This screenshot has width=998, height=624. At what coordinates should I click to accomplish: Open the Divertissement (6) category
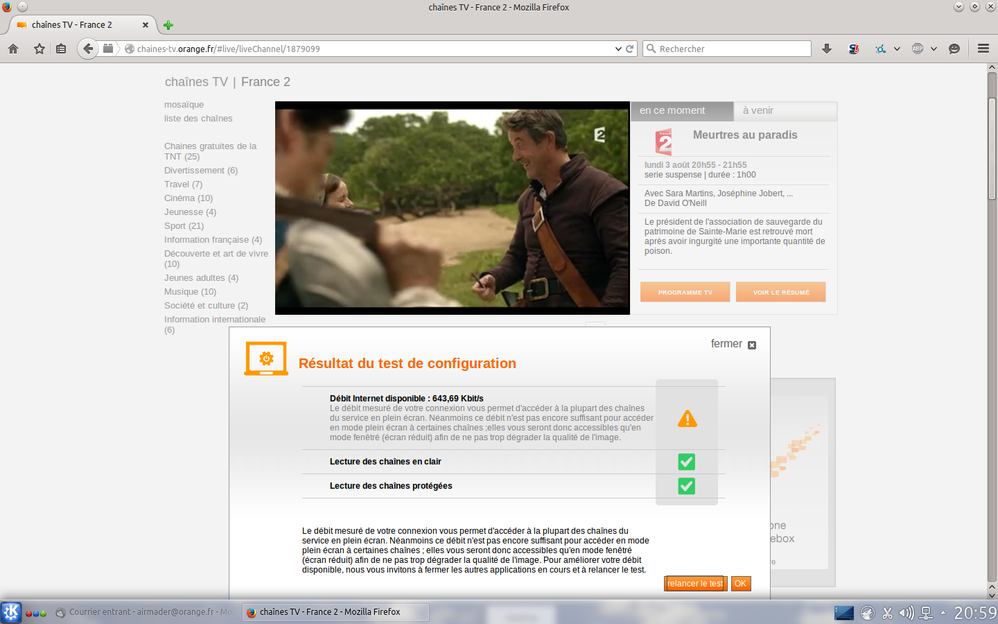pos(200,170)
